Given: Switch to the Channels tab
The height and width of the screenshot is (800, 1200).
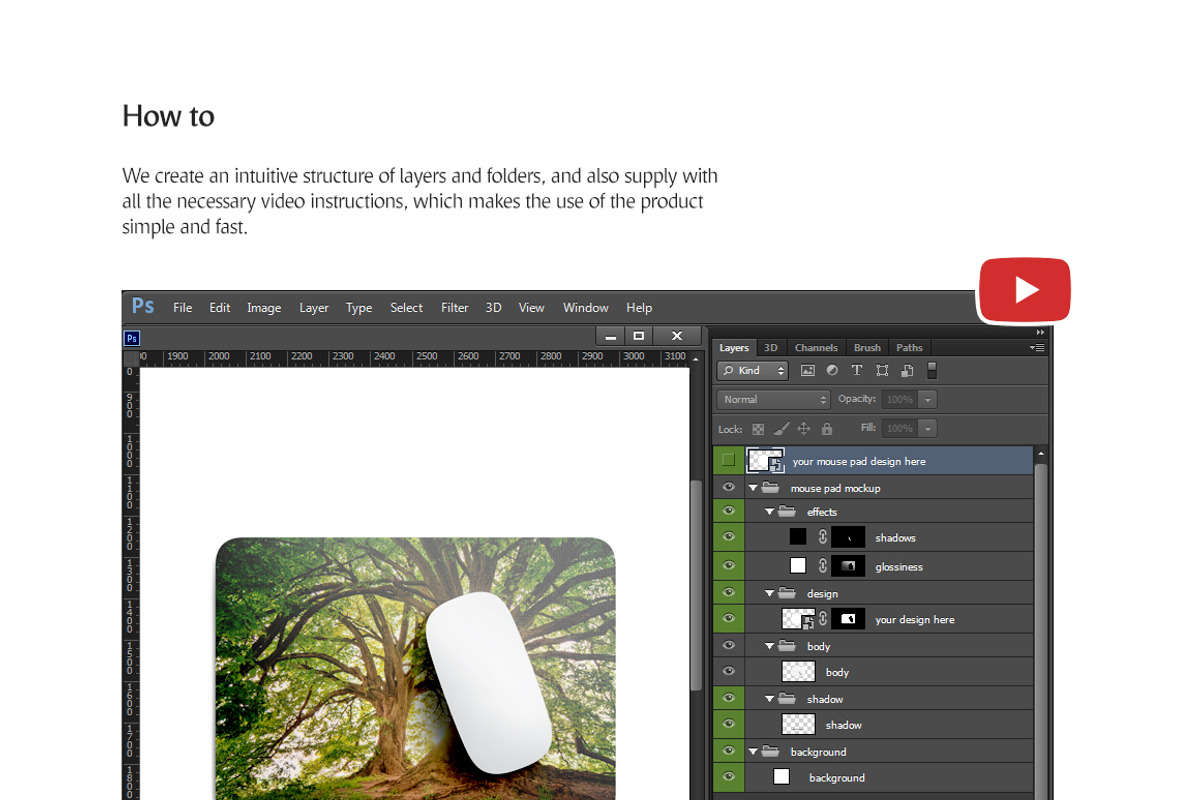Looking at the screenshot, I should [816, 348].
